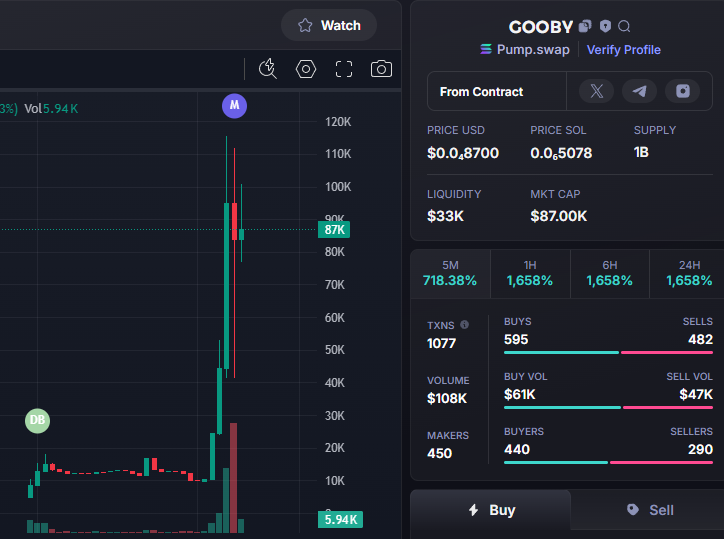The width and height of the screenshot is (724, 539).
Task: Click the Verify Profile link
Action: (623, 50)
